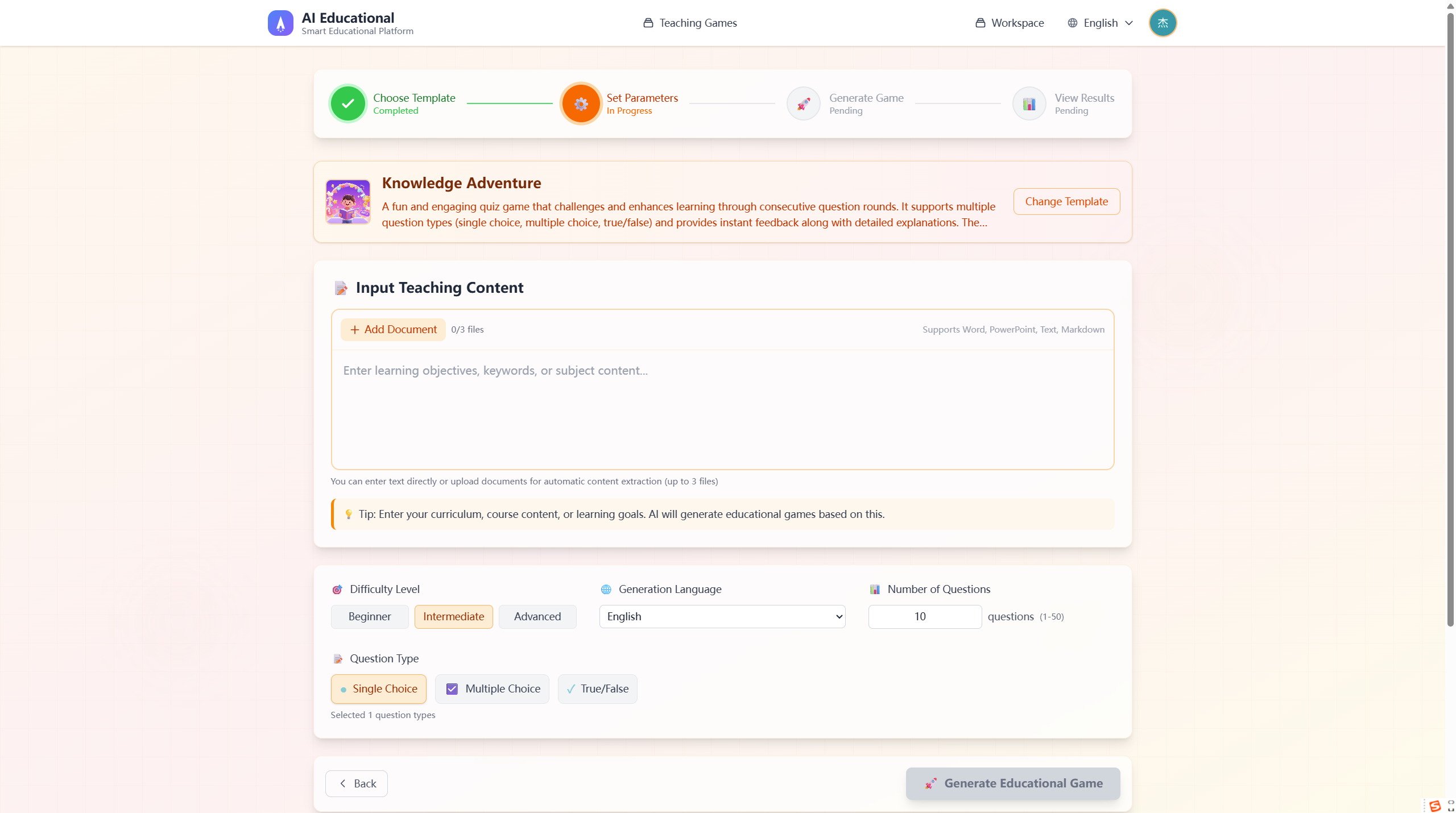Click Generate Educational Game
The width and height of the screenshot is (1456, 813).
1012,783
